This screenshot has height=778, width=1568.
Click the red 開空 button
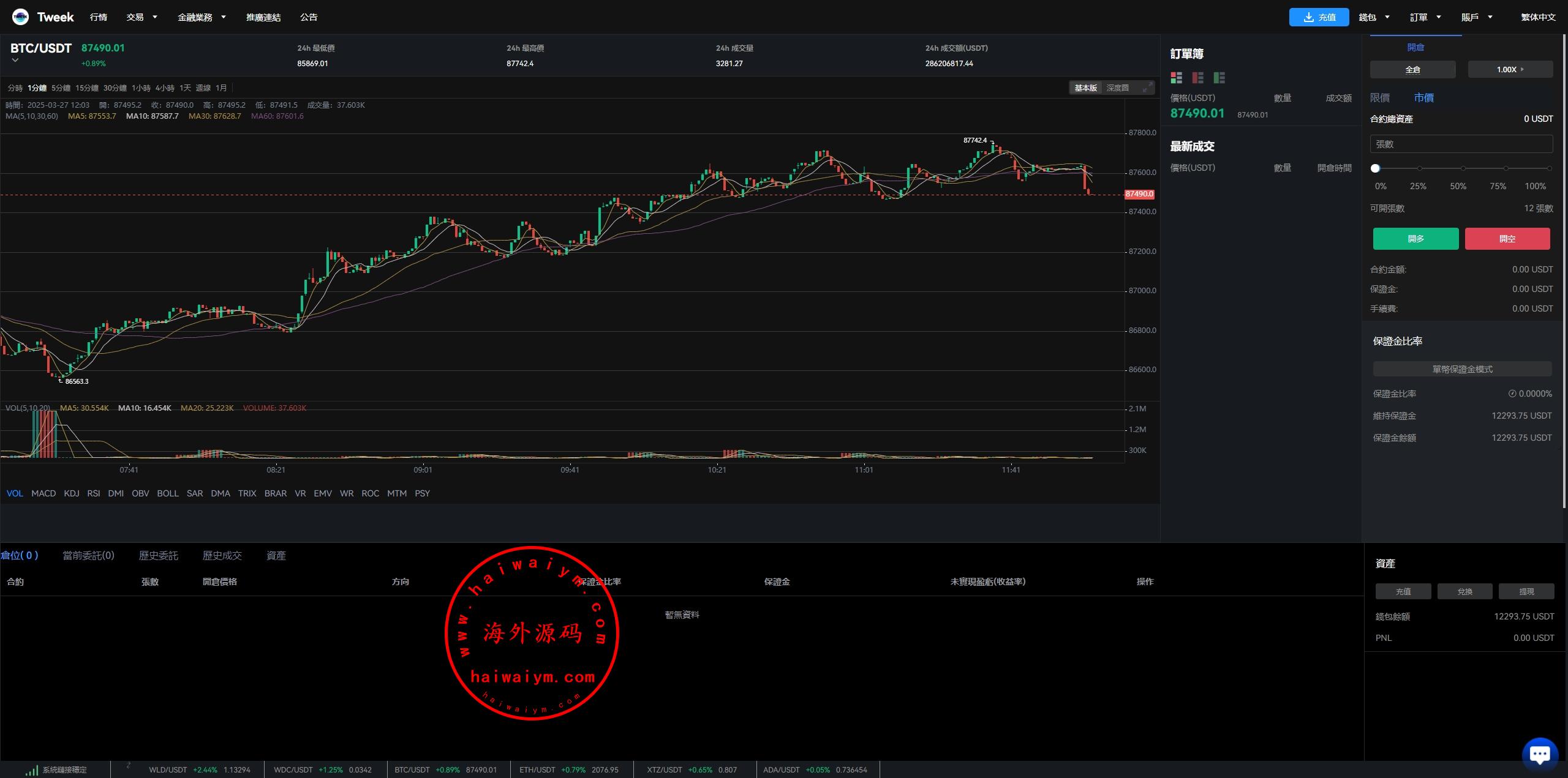point(1507,239)
